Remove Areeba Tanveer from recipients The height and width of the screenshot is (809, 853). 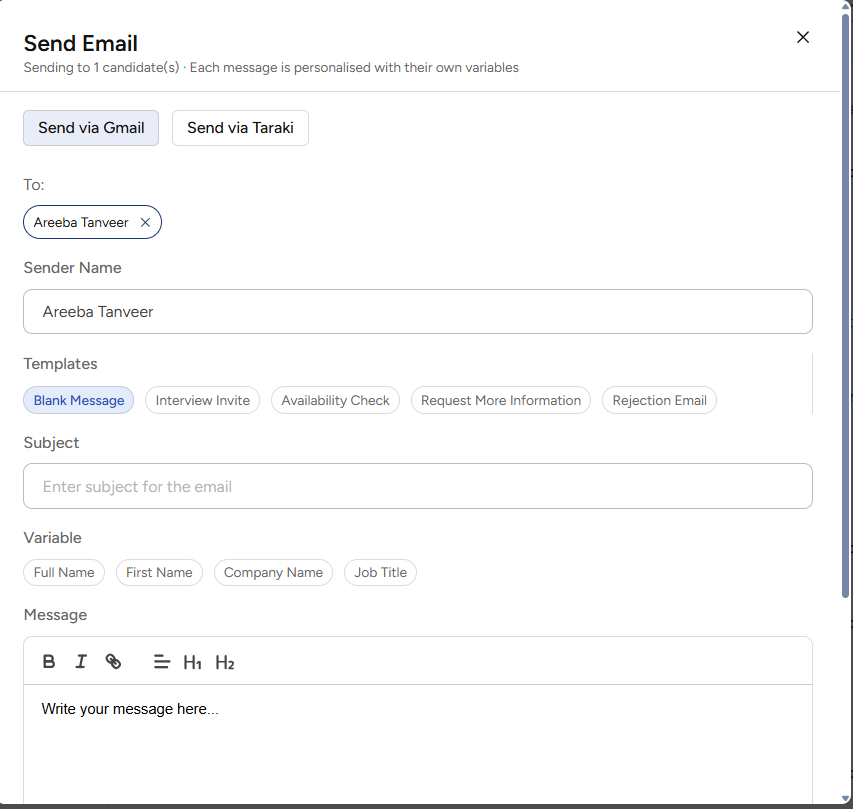(x=145, y=223)
